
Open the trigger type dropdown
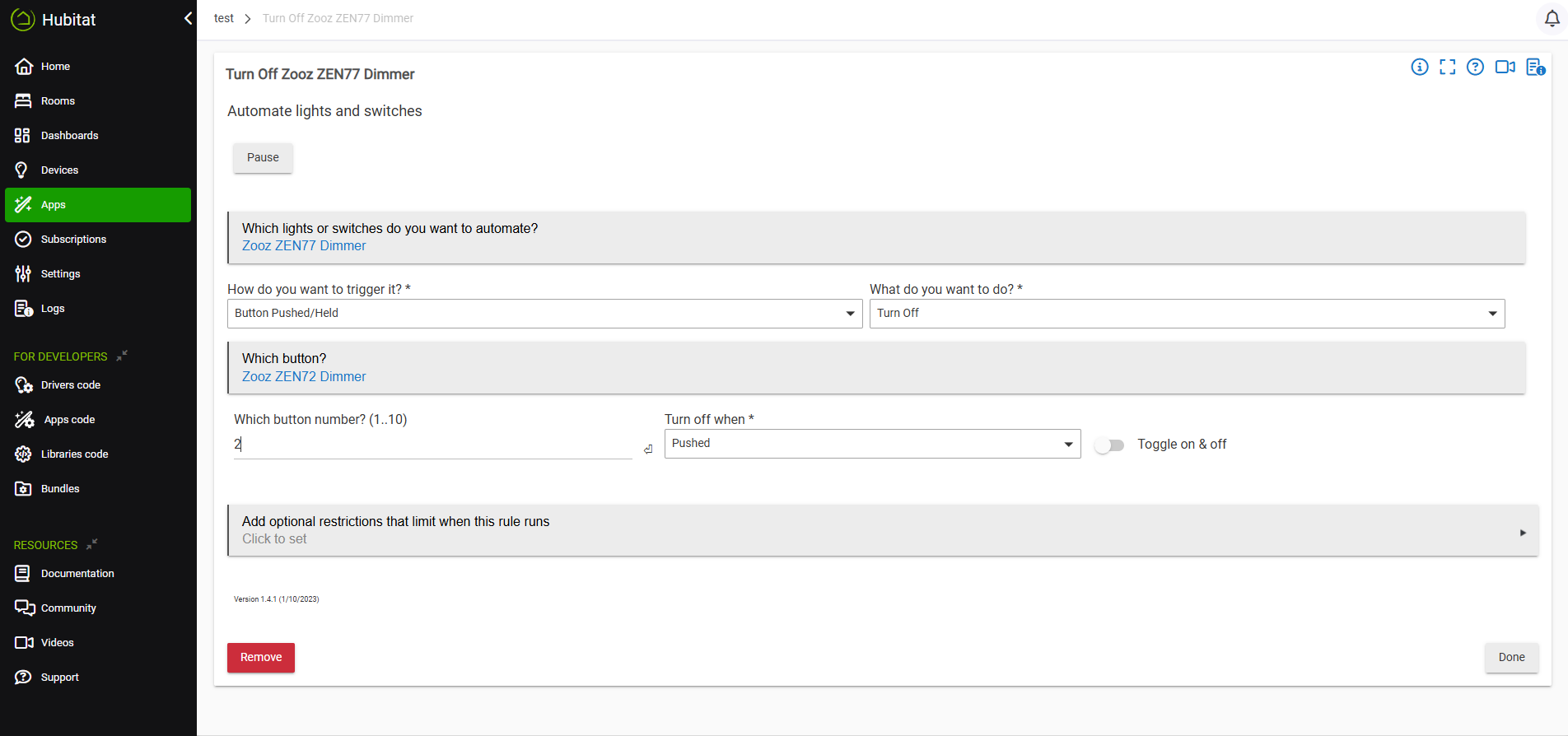point(544,314)
